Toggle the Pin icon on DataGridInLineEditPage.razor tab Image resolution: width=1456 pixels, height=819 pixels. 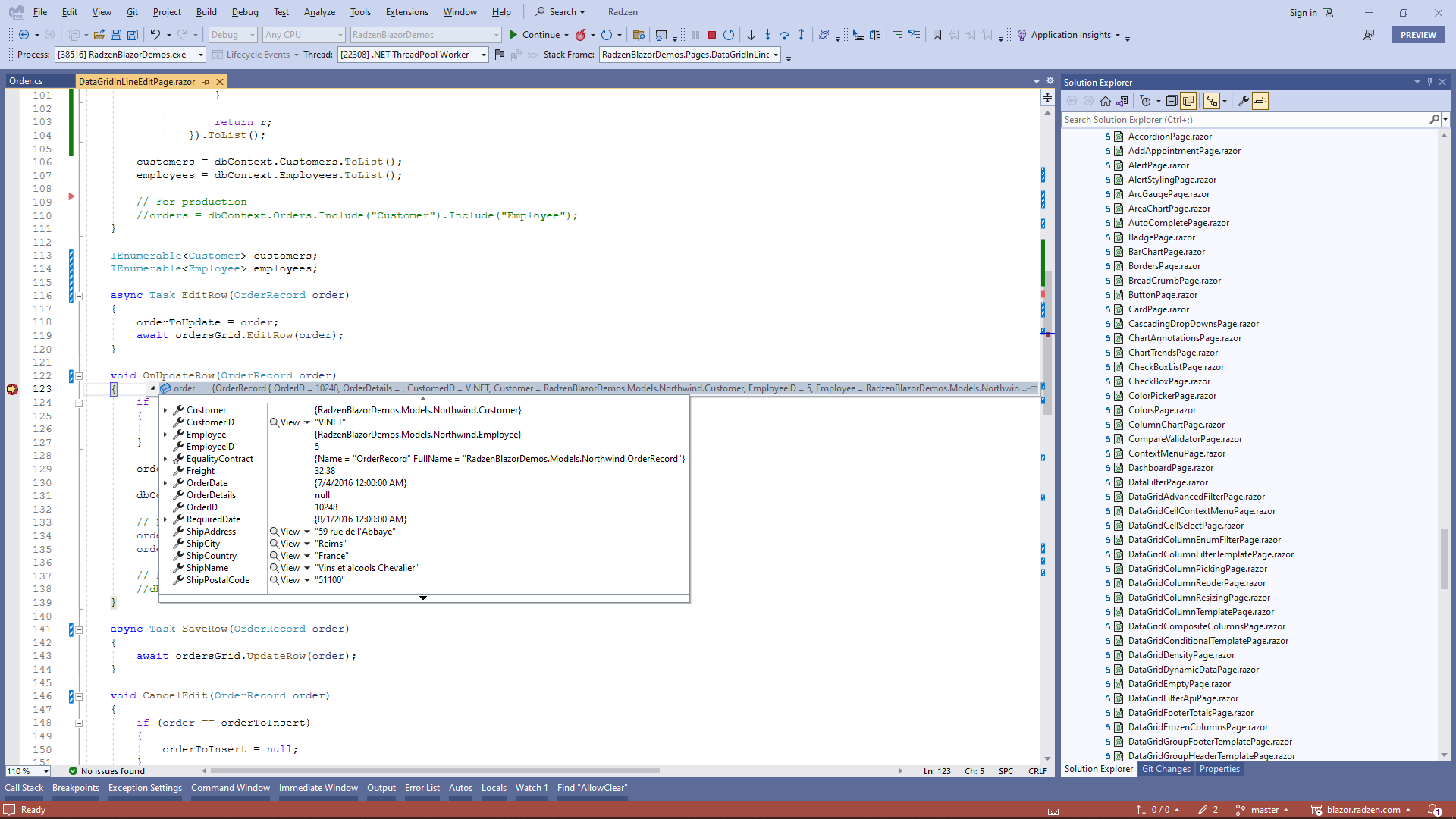point(206,82)
